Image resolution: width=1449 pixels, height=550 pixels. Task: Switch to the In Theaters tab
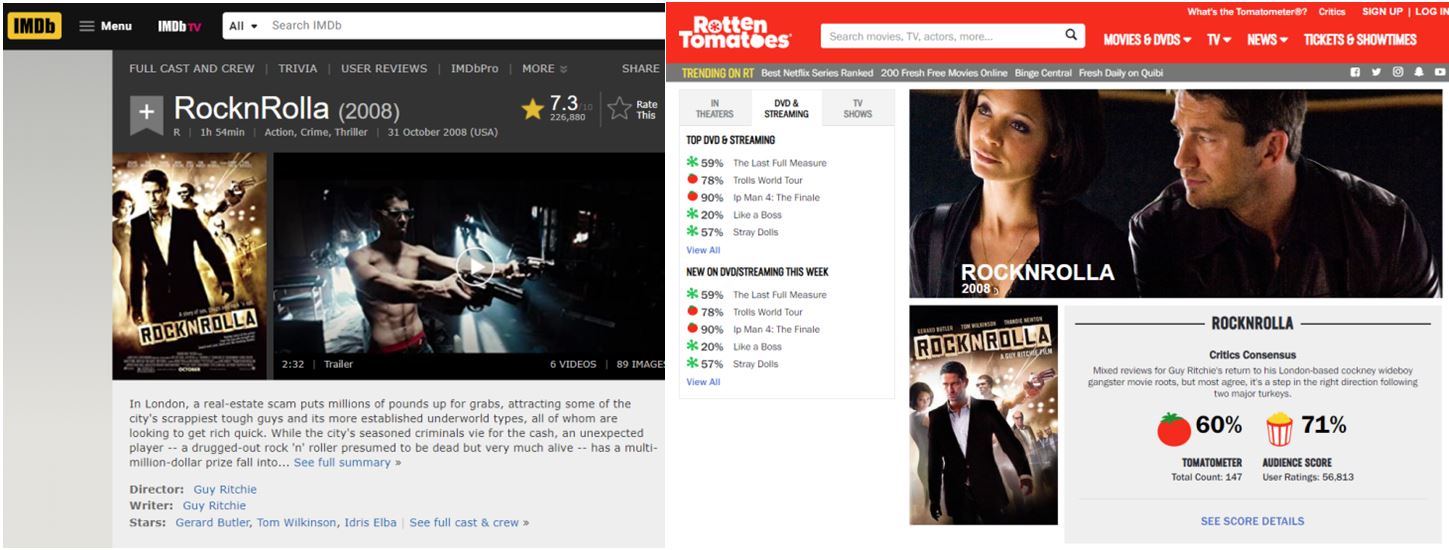point(714,108)
